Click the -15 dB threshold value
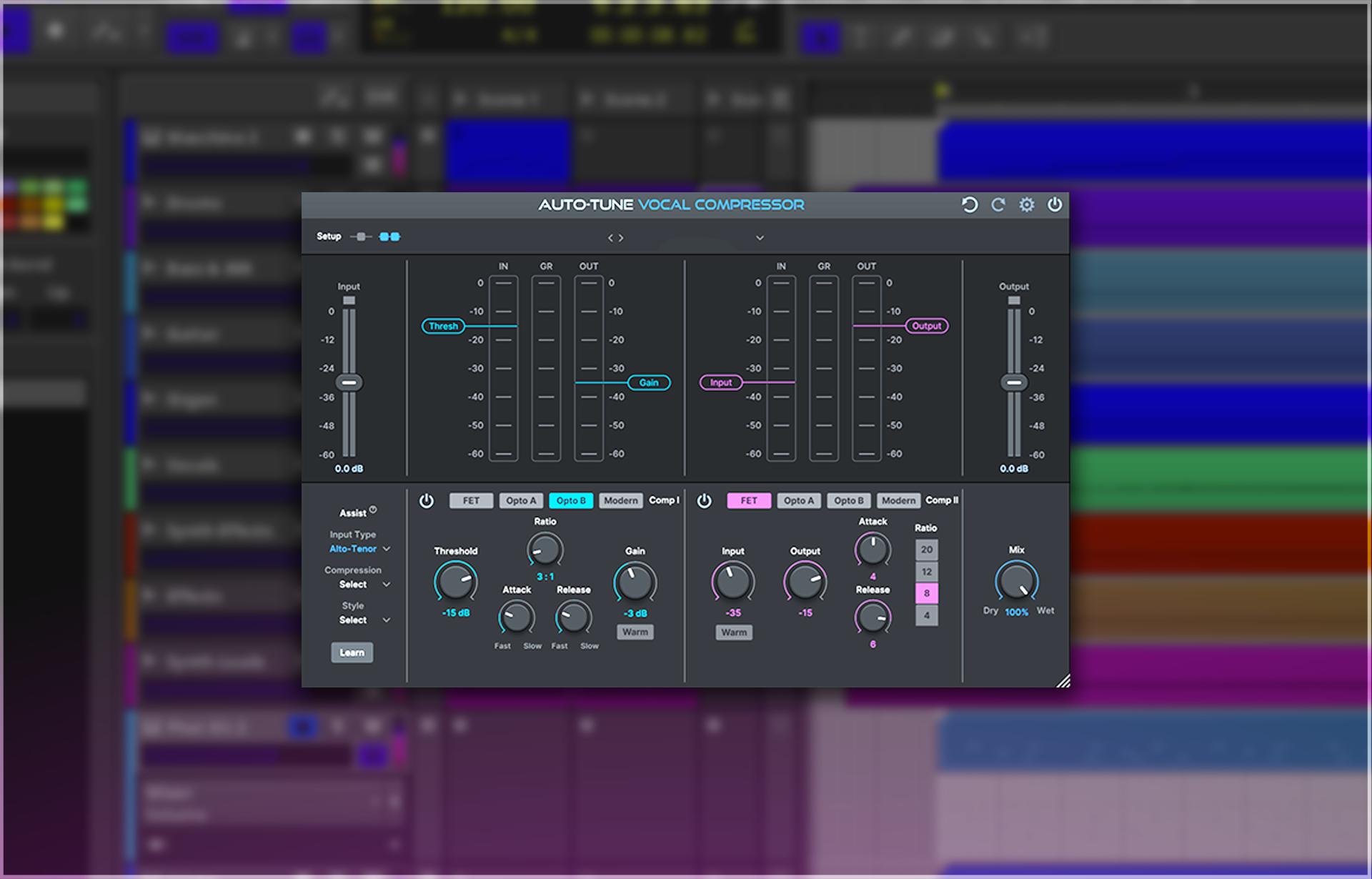Screen dimensions: 1372x879 pyautogui.click(x=456, y=613)
